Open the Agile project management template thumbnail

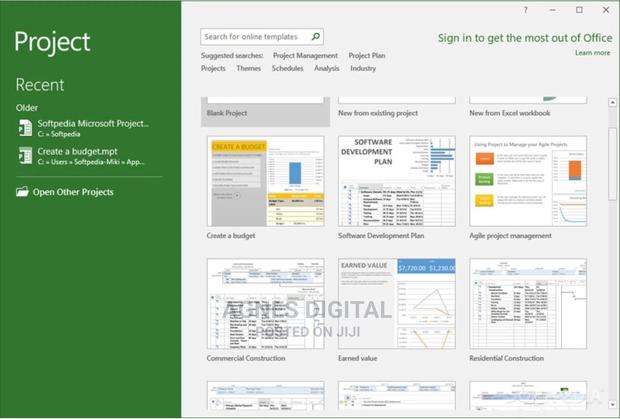click(528, 181)
